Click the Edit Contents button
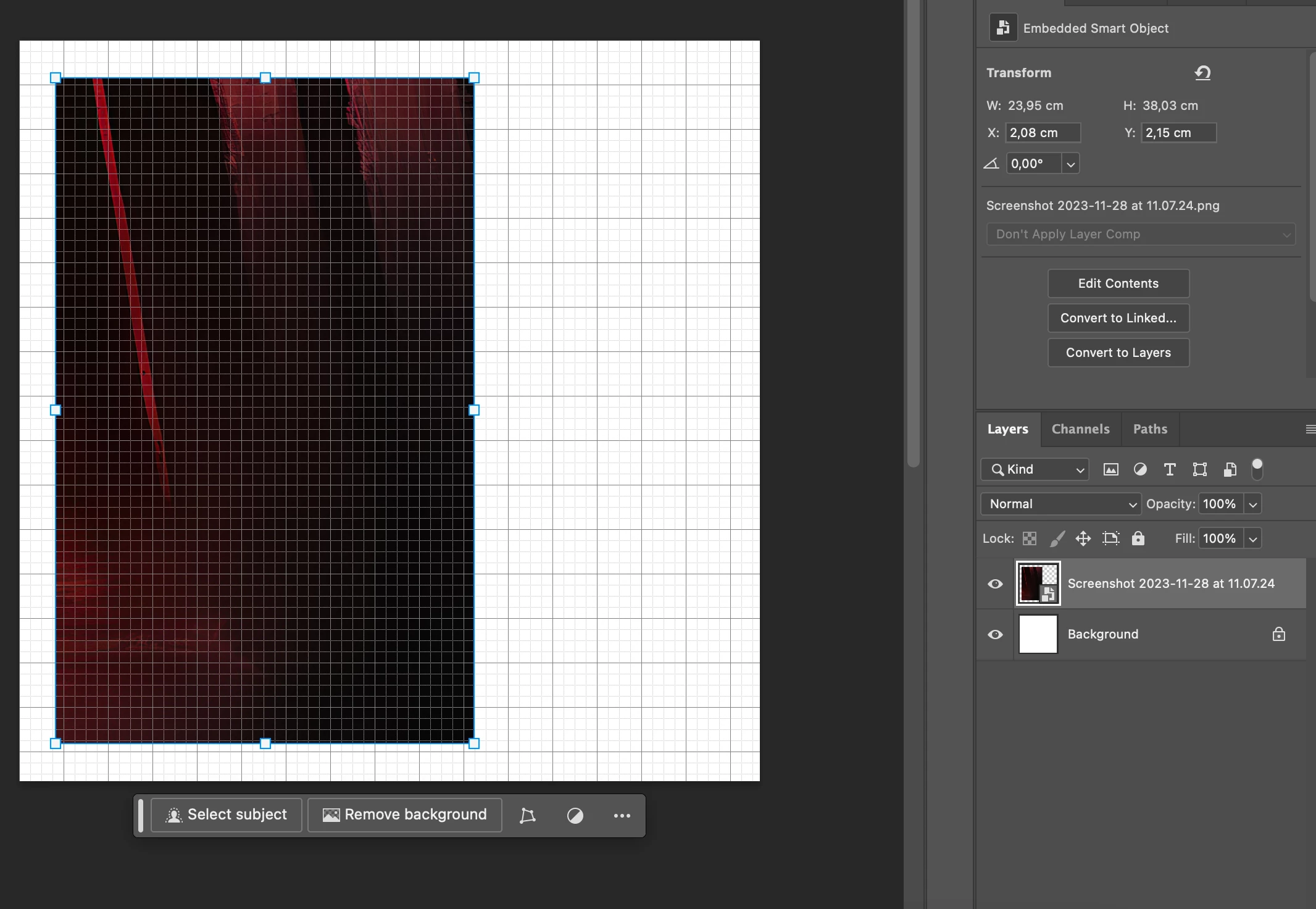The height and width of the screenshot is (909, 1316). click(1118, 283)
